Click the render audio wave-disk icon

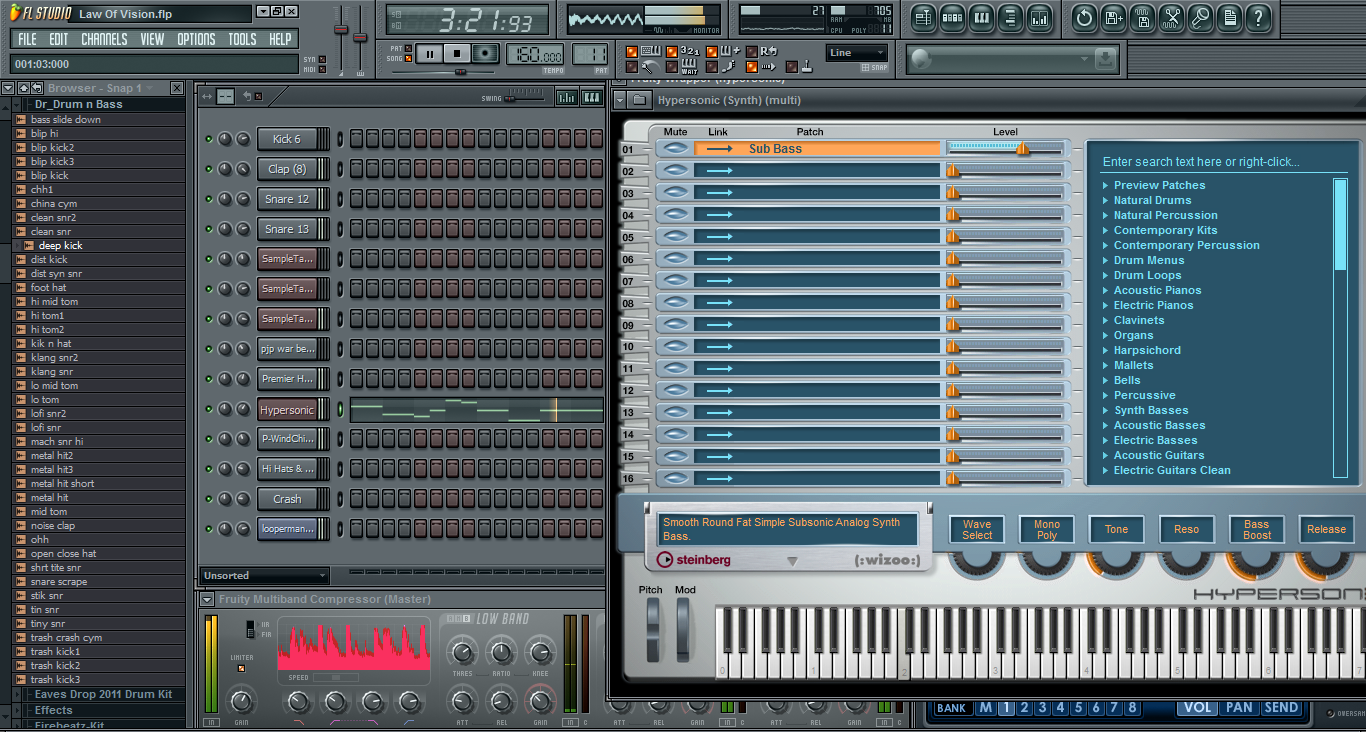click(1143, 17)
